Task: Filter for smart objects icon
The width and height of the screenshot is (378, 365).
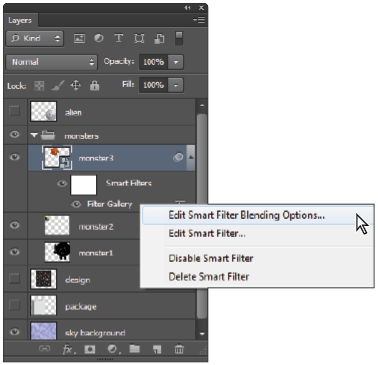Action: pyautogui.click(x=159, y=39)
